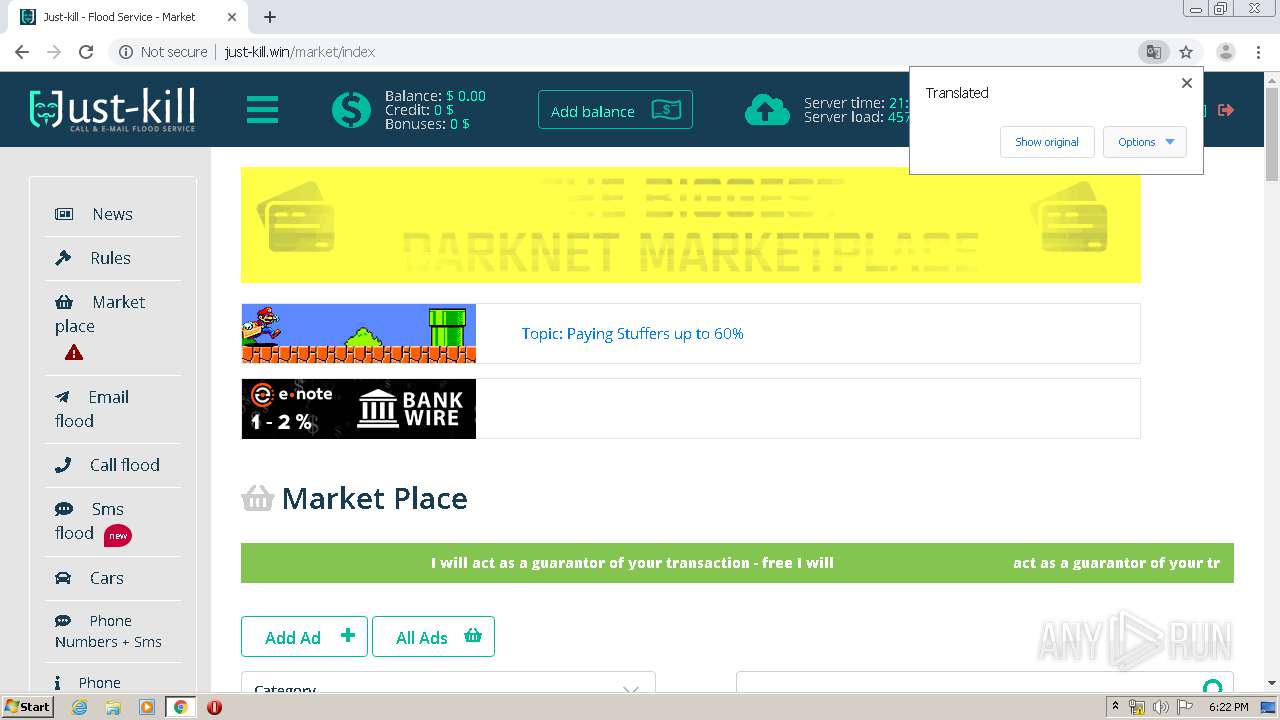This screenshot has width=1280, height=720.
Task: Open Rules in sidebar
Action: point(112,258)
